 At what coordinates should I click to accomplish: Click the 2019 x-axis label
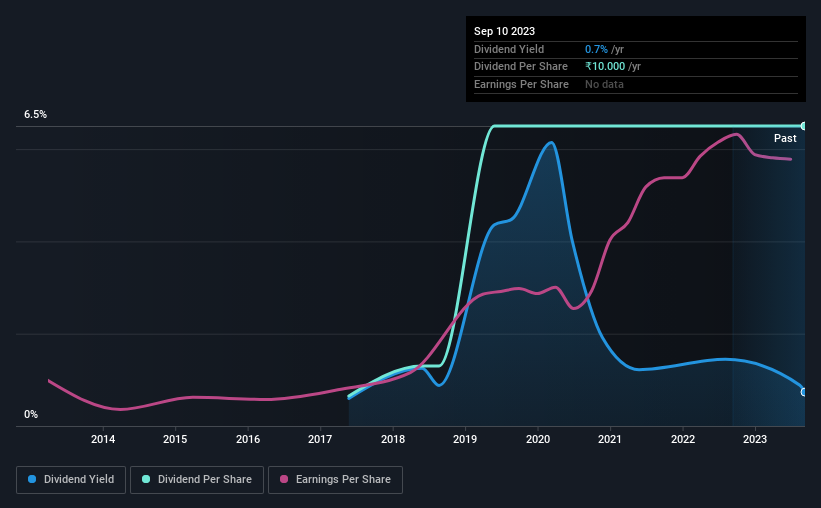[x=465, y=439]
